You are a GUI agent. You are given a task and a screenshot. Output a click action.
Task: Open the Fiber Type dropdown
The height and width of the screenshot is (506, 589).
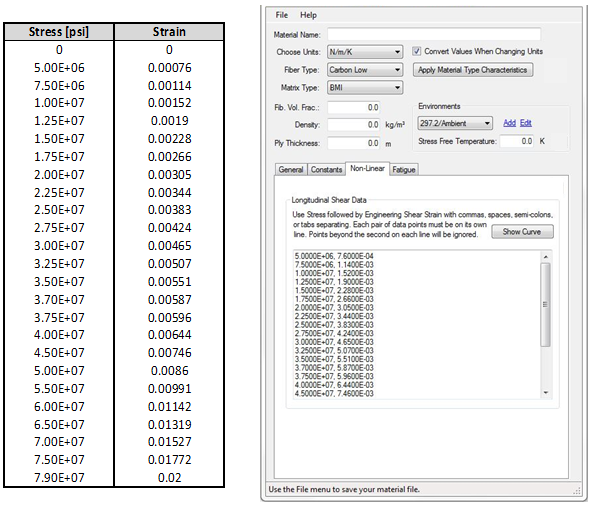(365, 70)
